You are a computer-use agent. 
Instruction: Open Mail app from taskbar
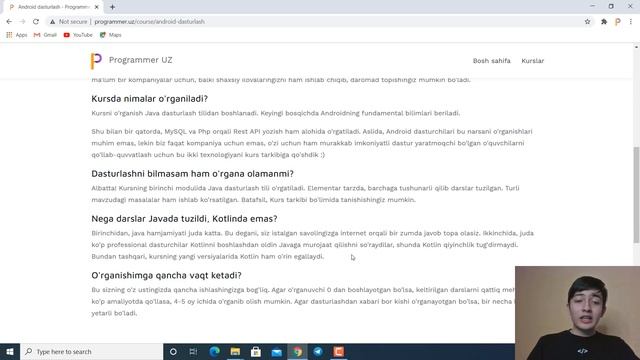click(x=277, y=351)
